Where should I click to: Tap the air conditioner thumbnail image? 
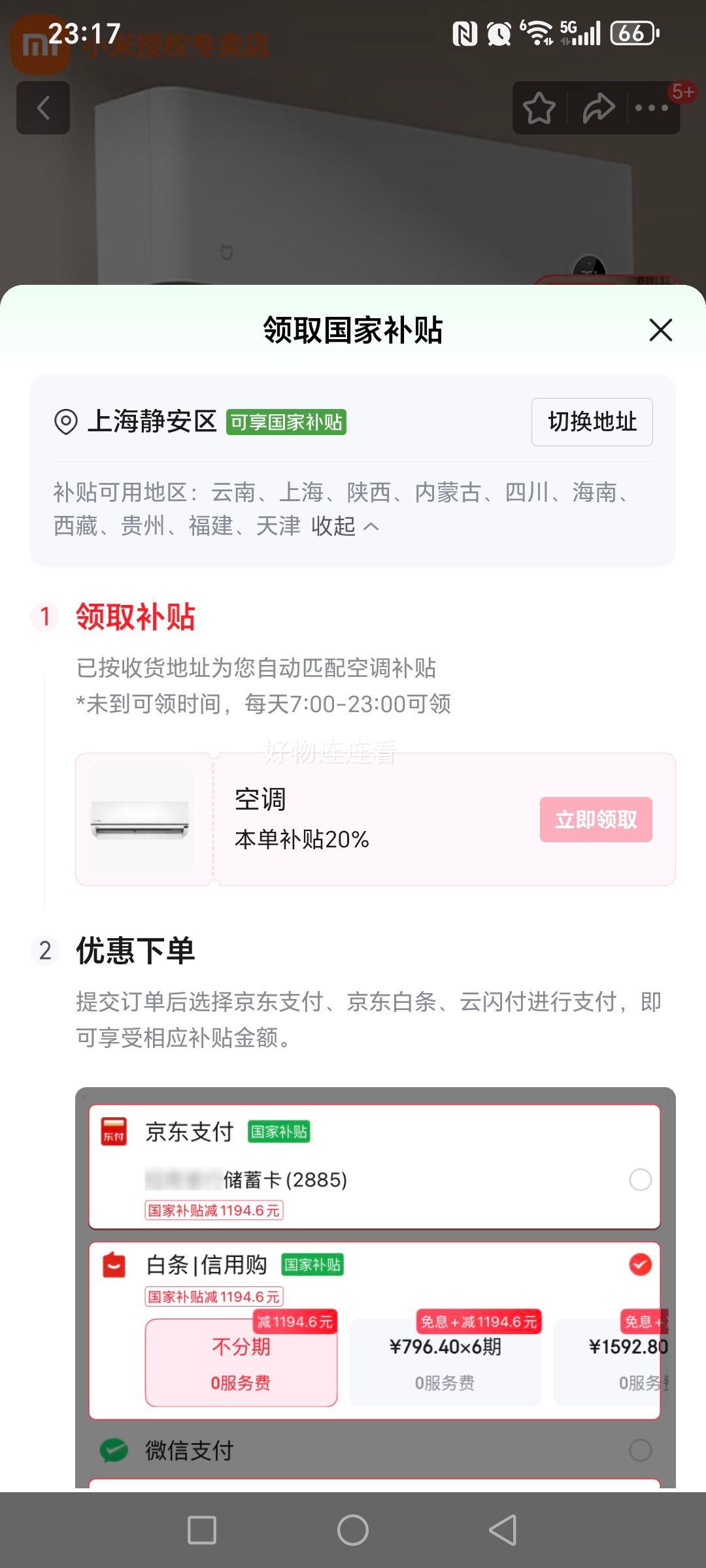141,819
